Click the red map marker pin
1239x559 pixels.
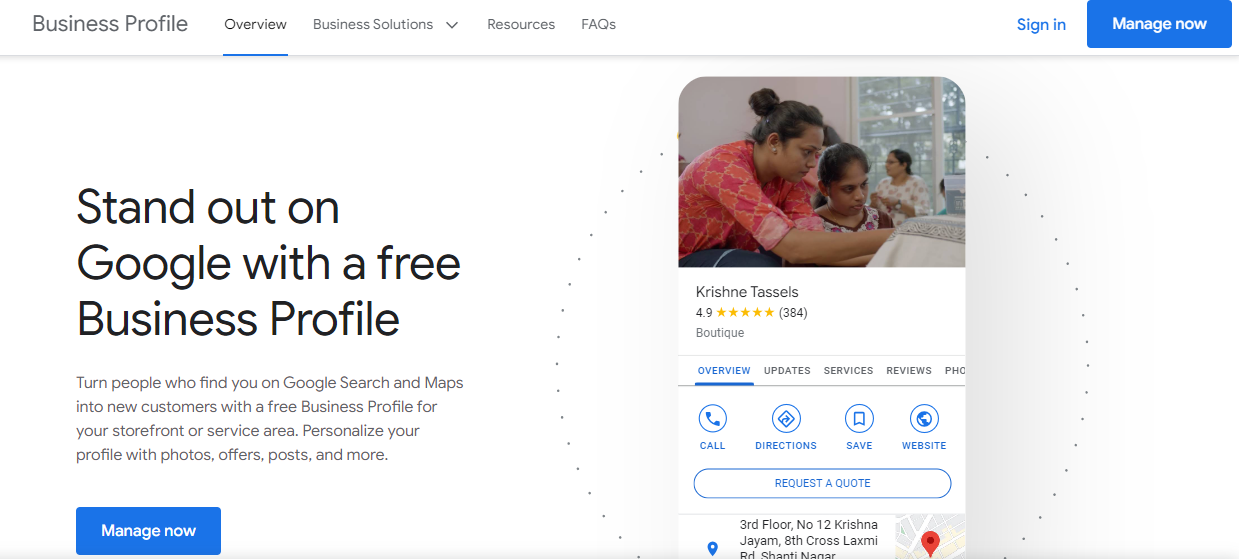(x=930, y=544)
